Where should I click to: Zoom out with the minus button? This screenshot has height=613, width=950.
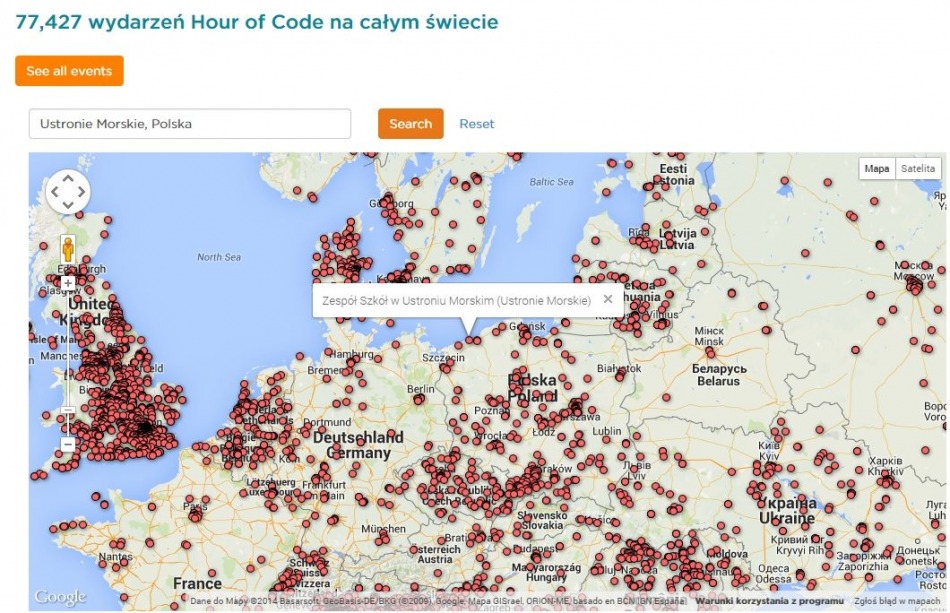68,444
